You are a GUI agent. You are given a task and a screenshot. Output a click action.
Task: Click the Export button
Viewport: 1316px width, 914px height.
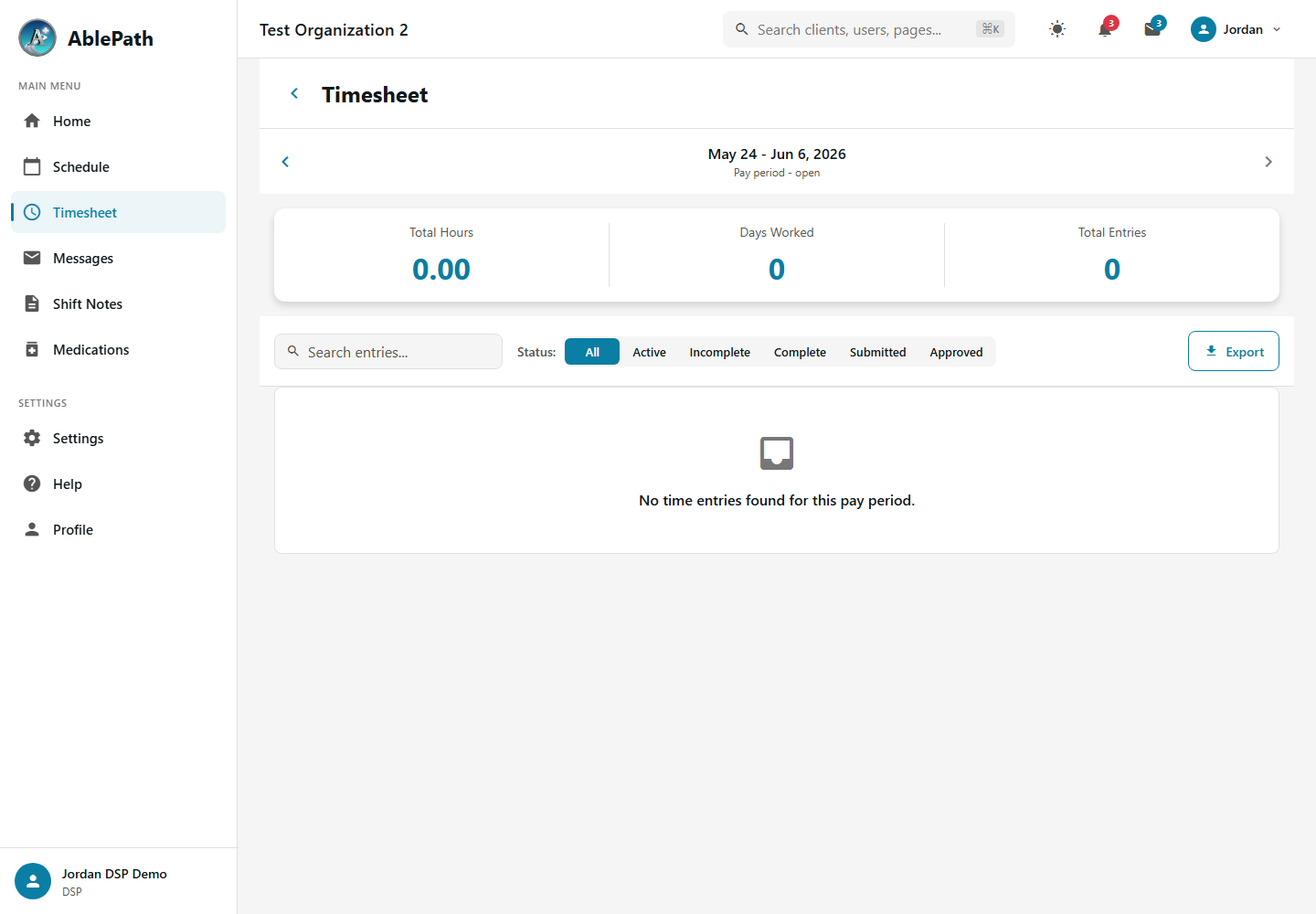click(1234, 351)
